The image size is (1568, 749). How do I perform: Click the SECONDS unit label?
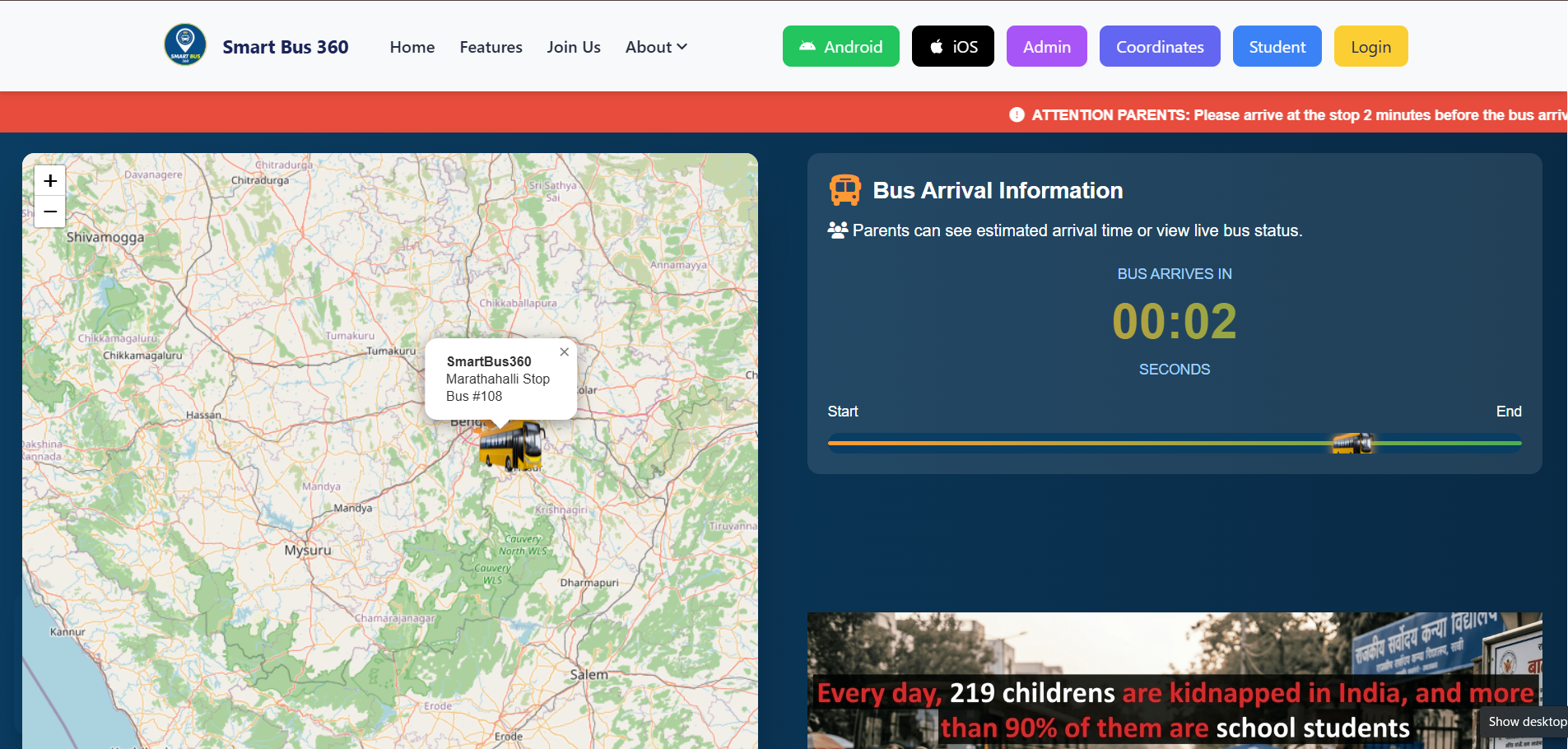coord(1175,370)
